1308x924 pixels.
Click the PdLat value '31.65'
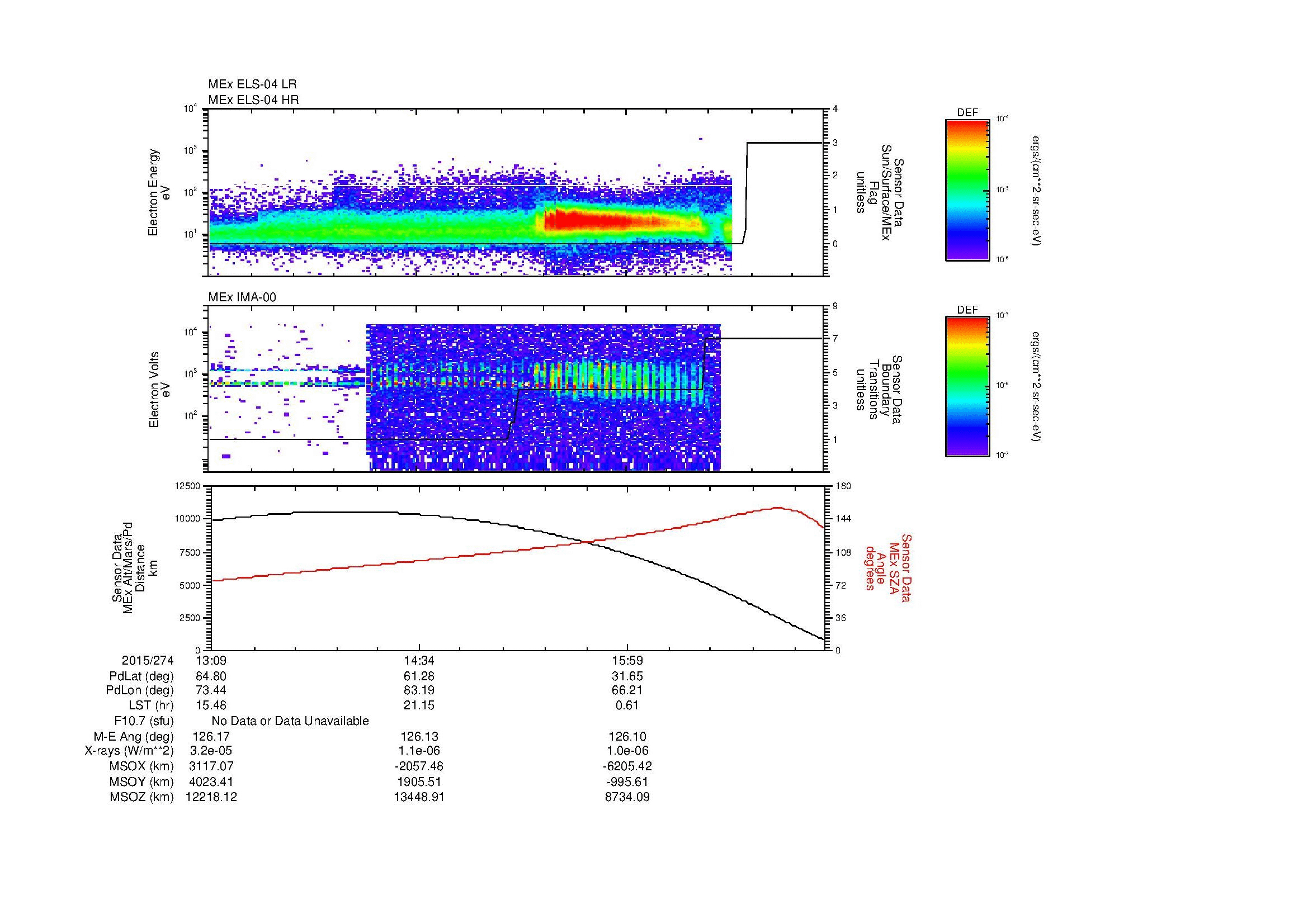[x=627, y=676]
